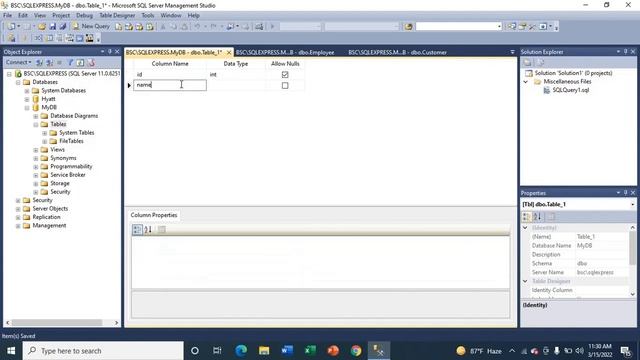Click the Windows taskbar search box
The height and width of the screenshot is (360, 640).
(103, 351)
